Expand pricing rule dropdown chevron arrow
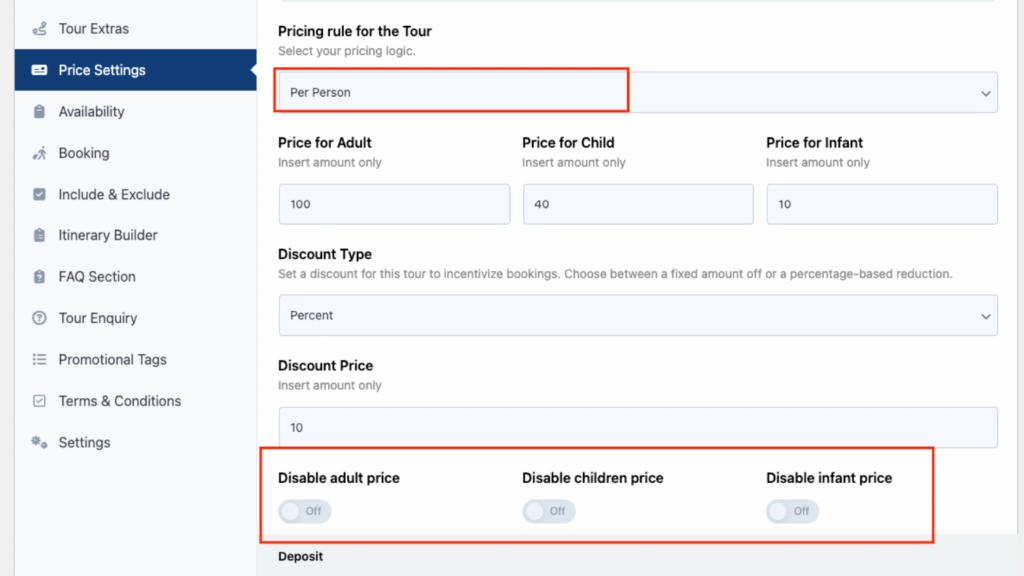 click(x=985, y=93)
